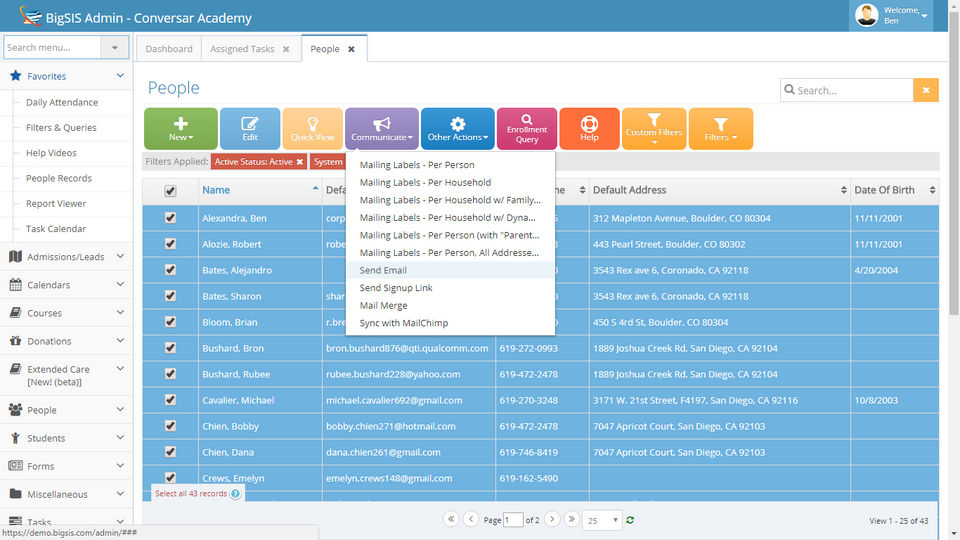The image size is (960, 540).
Task: Remove the Active Status filter tag
Action: (299, 162)
